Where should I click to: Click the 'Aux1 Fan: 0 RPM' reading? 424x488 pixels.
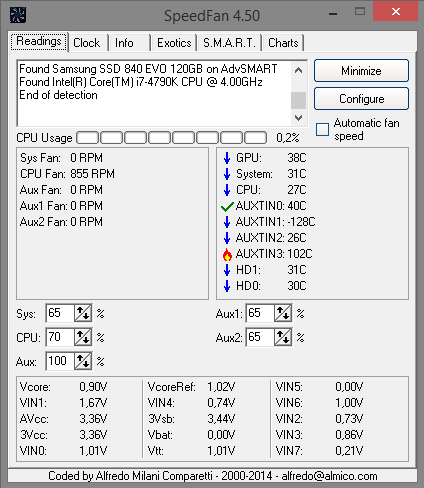tap(61, 206)
